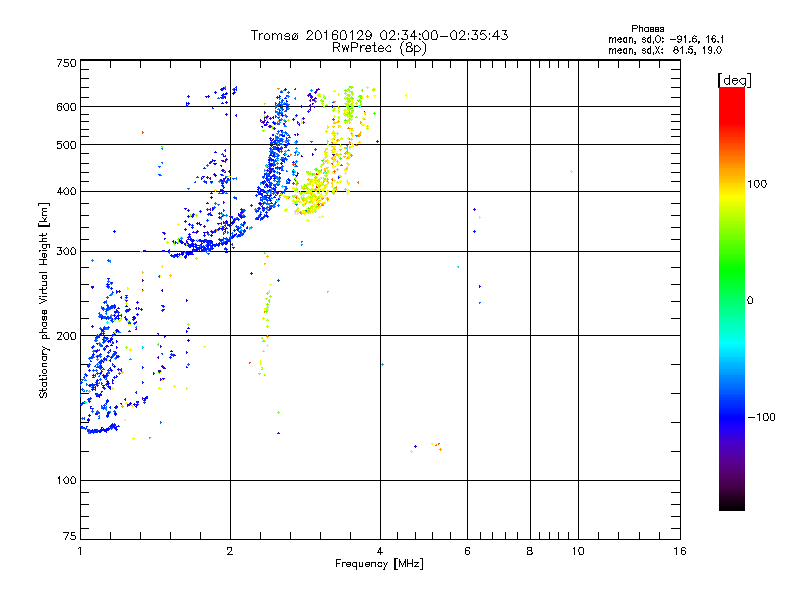800x600 pixels.
Task: Click the x-axis '16' tick label
Action: click(x=680, y=551)
